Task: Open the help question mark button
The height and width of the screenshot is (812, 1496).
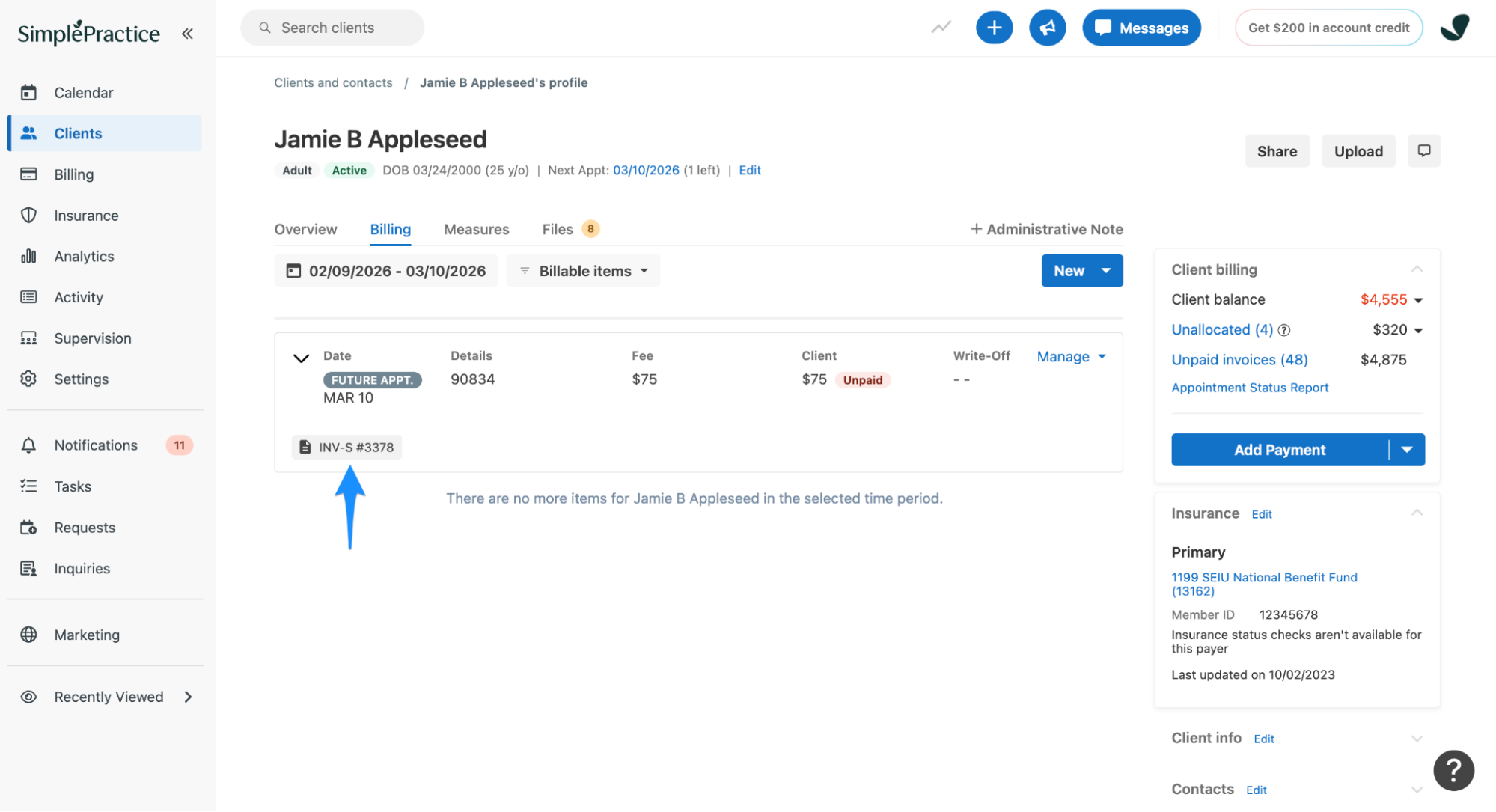Action: pyautogui.click(x=1453, y=770)
